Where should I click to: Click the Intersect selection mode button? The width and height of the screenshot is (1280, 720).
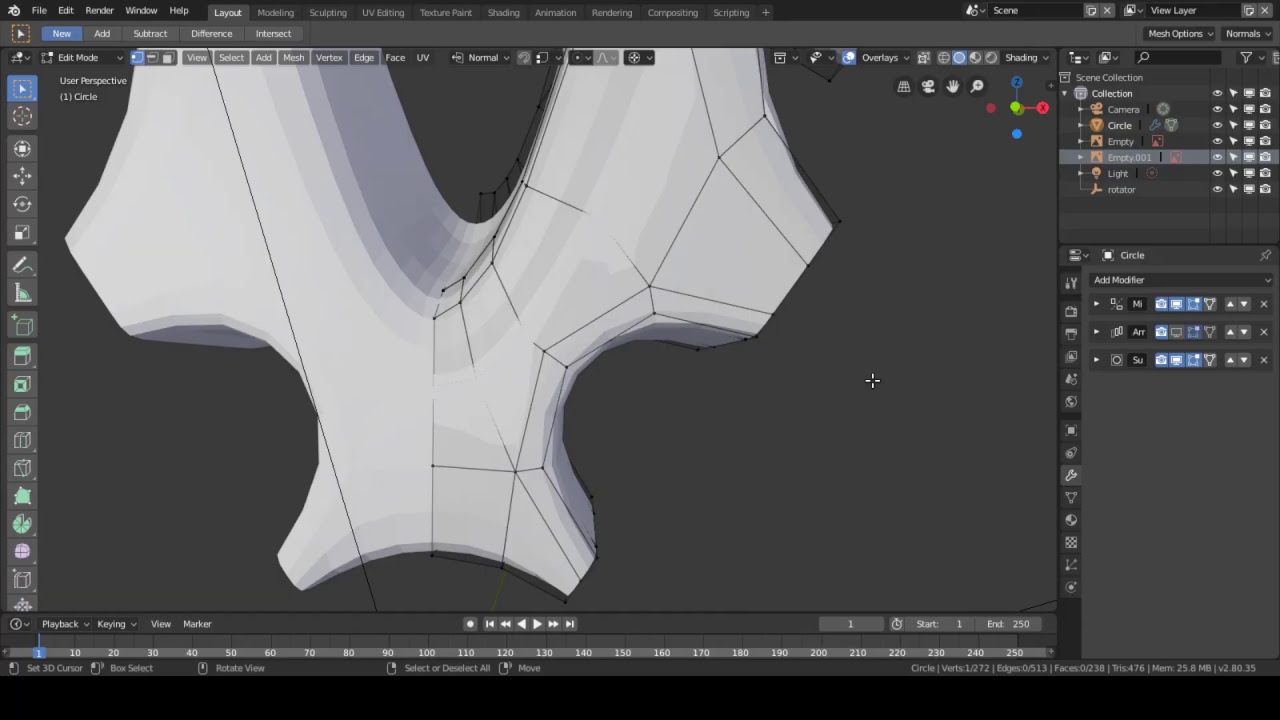(273, 34)
